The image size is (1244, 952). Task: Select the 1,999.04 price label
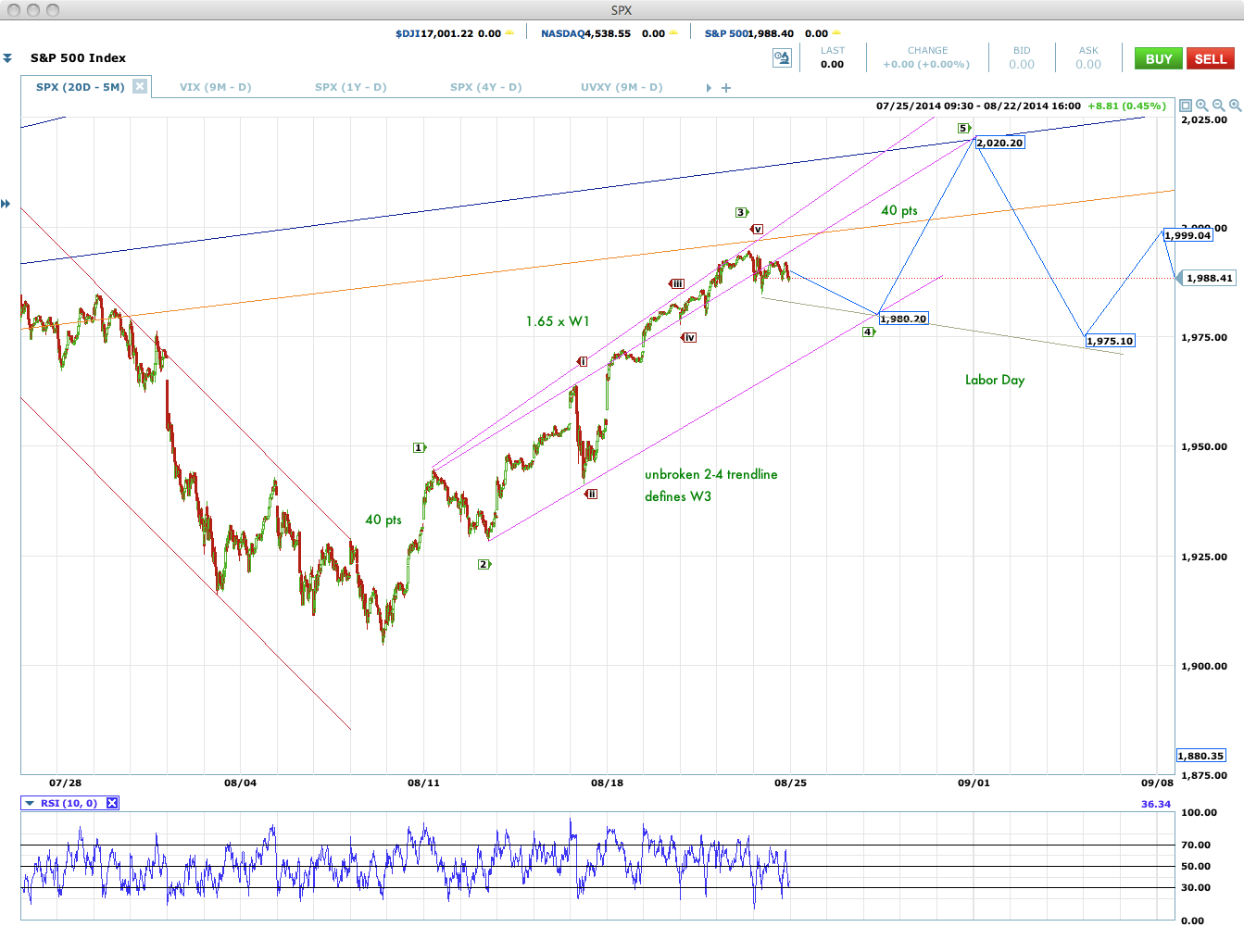coord(1187,235)
